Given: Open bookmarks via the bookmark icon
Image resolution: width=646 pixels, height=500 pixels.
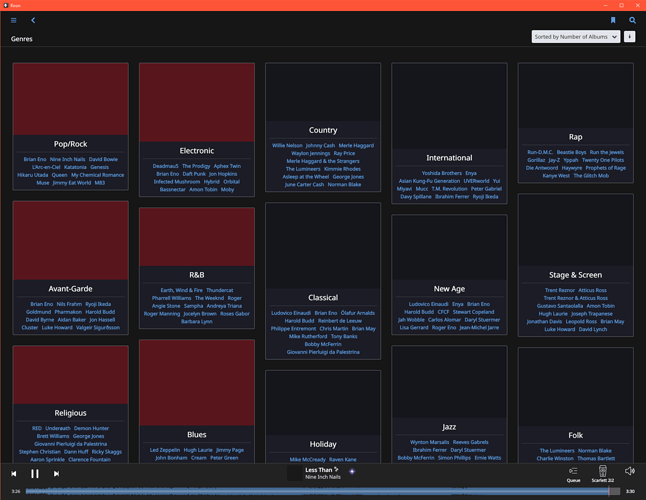Looking at the screenshot, I should tap(613, 20).
